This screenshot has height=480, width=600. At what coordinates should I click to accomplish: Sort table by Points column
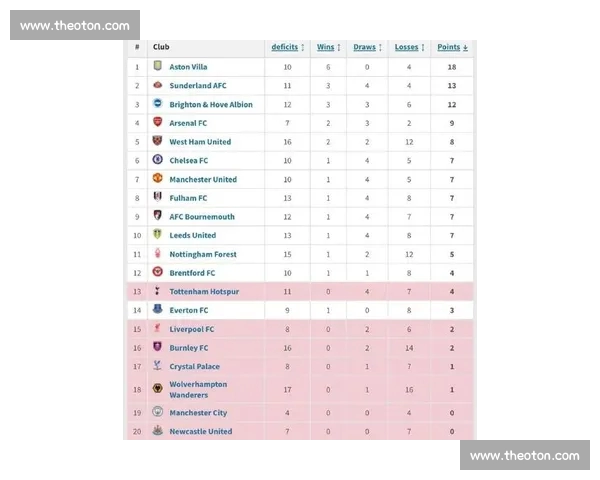point(452,47)
